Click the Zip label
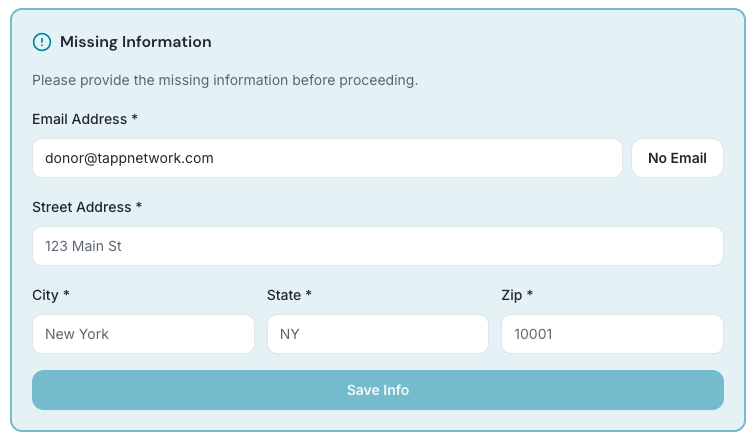This screenshot has height=442, width=754. pyautogui.click(x=512, y=295)
